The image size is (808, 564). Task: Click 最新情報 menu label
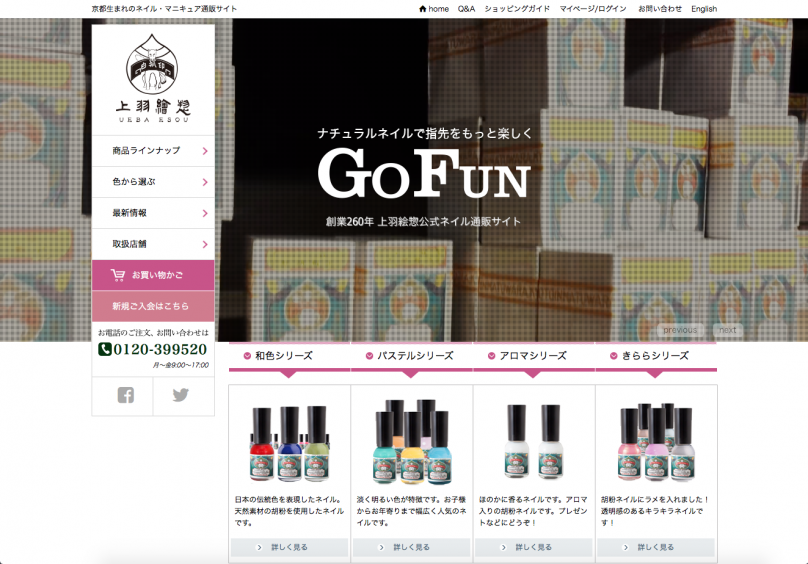coord(129,212)
